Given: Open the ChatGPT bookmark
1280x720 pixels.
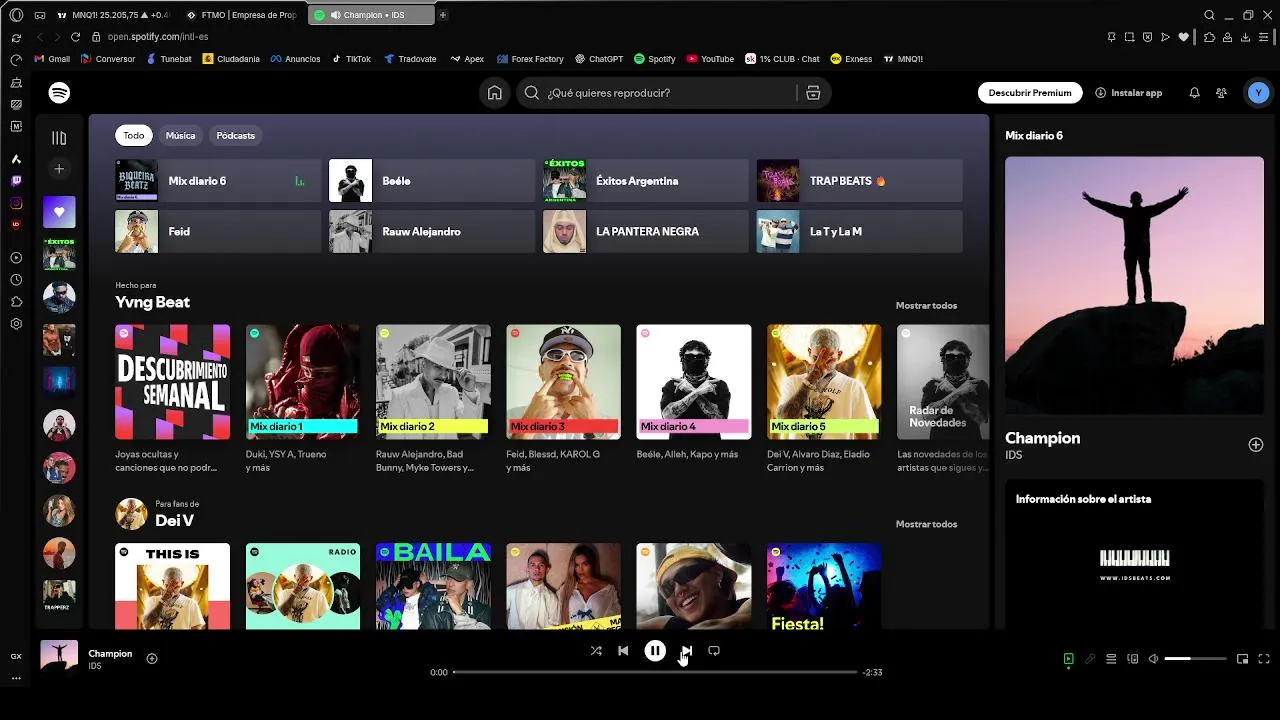Looking at the screenshot, I should point(598,59).
